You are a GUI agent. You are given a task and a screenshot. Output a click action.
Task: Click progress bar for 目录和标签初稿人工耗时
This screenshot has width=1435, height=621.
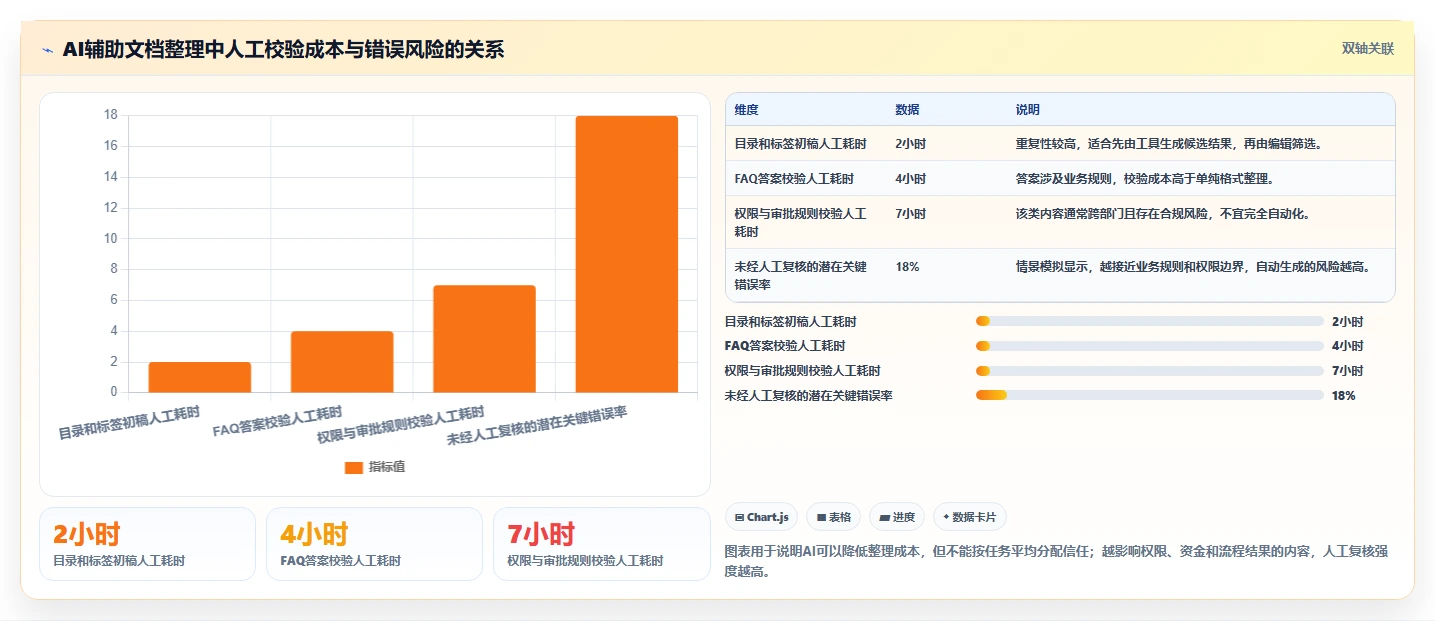pyautogui.click(x=1150, y=322)
